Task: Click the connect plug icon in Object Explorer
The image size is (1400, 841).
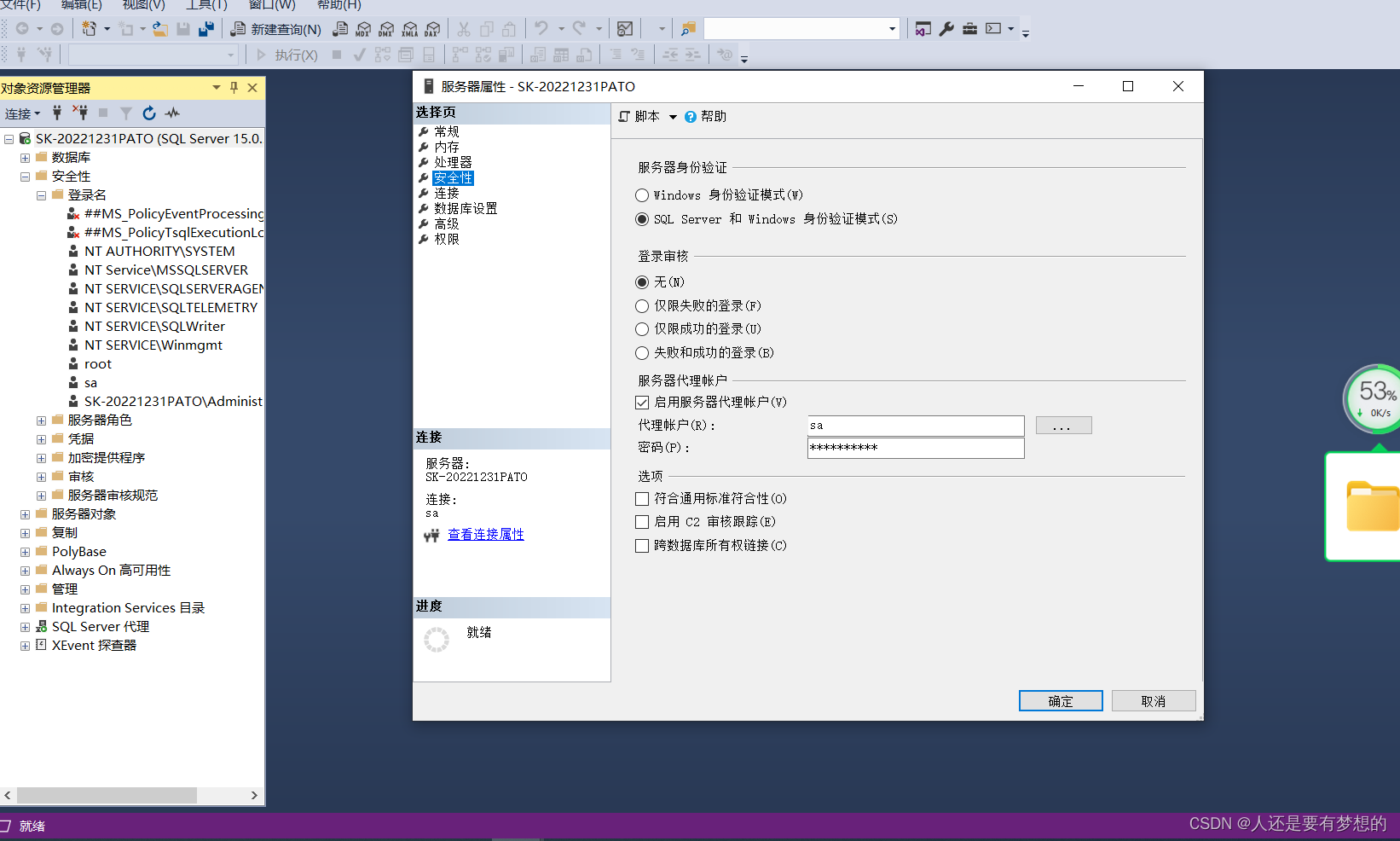Action: click(57, 113)
